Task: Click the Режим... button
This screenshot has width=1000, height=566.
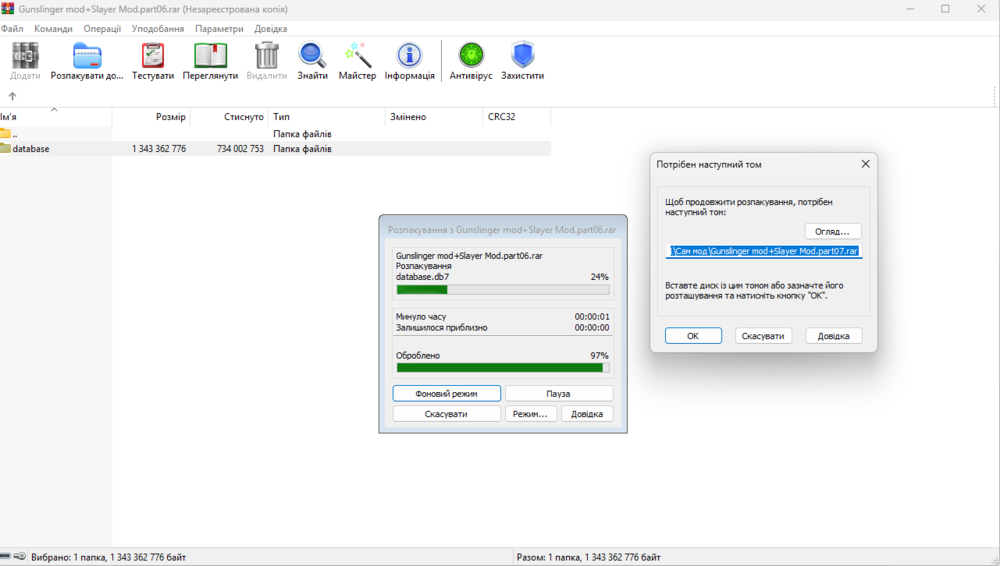Action: coord(531,413)
